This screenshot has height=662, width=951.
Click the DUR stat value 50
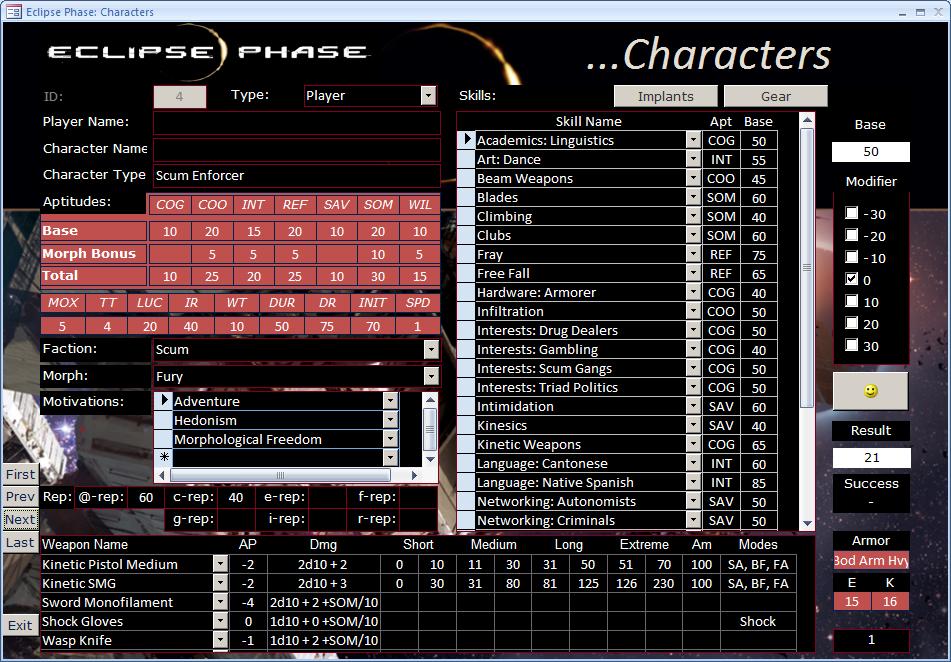(x=281, y=326)
